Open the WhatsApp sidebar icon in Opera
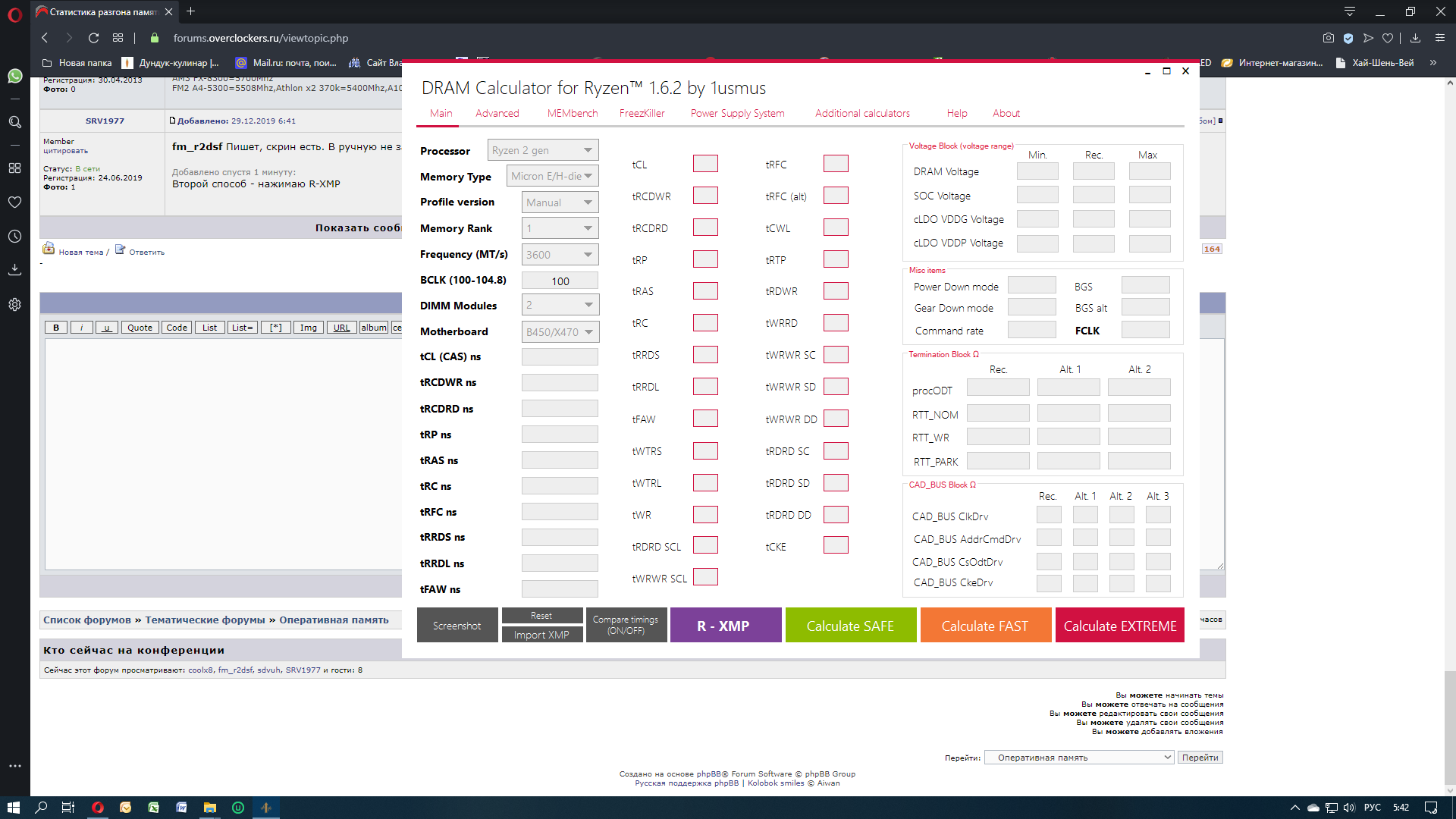Screen dimensions: 1456x819 pyautogui.click(x=14, y=76)
